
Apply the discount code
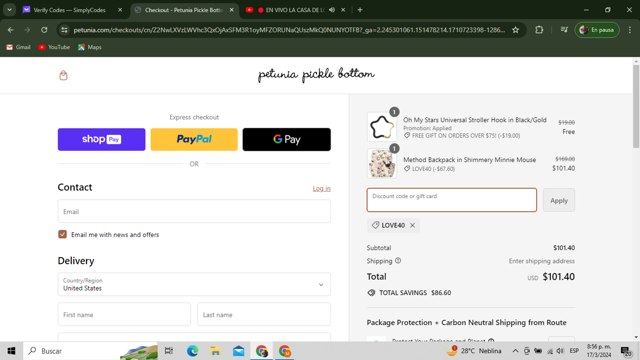pos(559,200)
